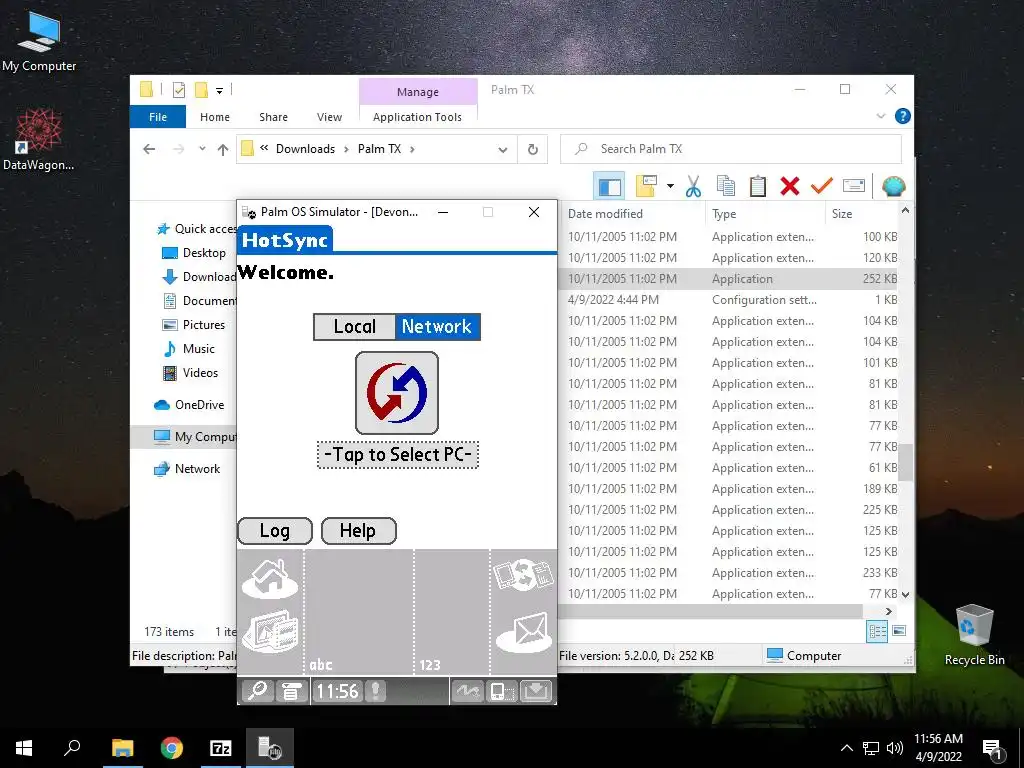Tap the HotSync star icon in the Palm input area
This screenshot has height=768, width=1024.
pos(523,575)
